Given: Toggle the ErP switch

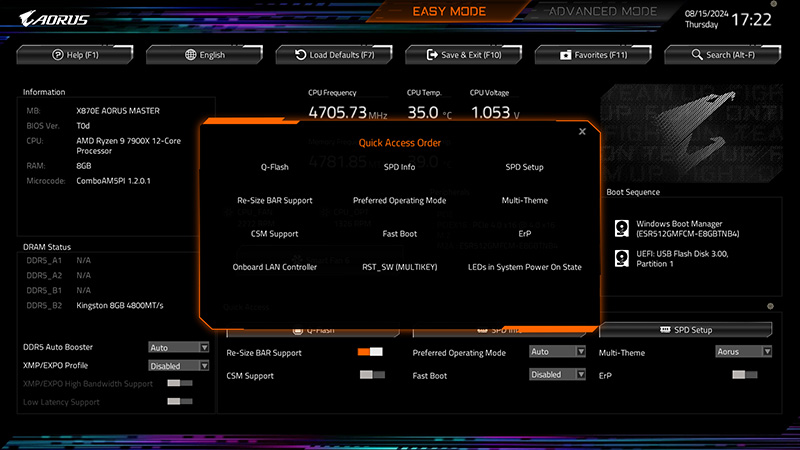Looking at the screenshot, I should [x=744, y=375].
